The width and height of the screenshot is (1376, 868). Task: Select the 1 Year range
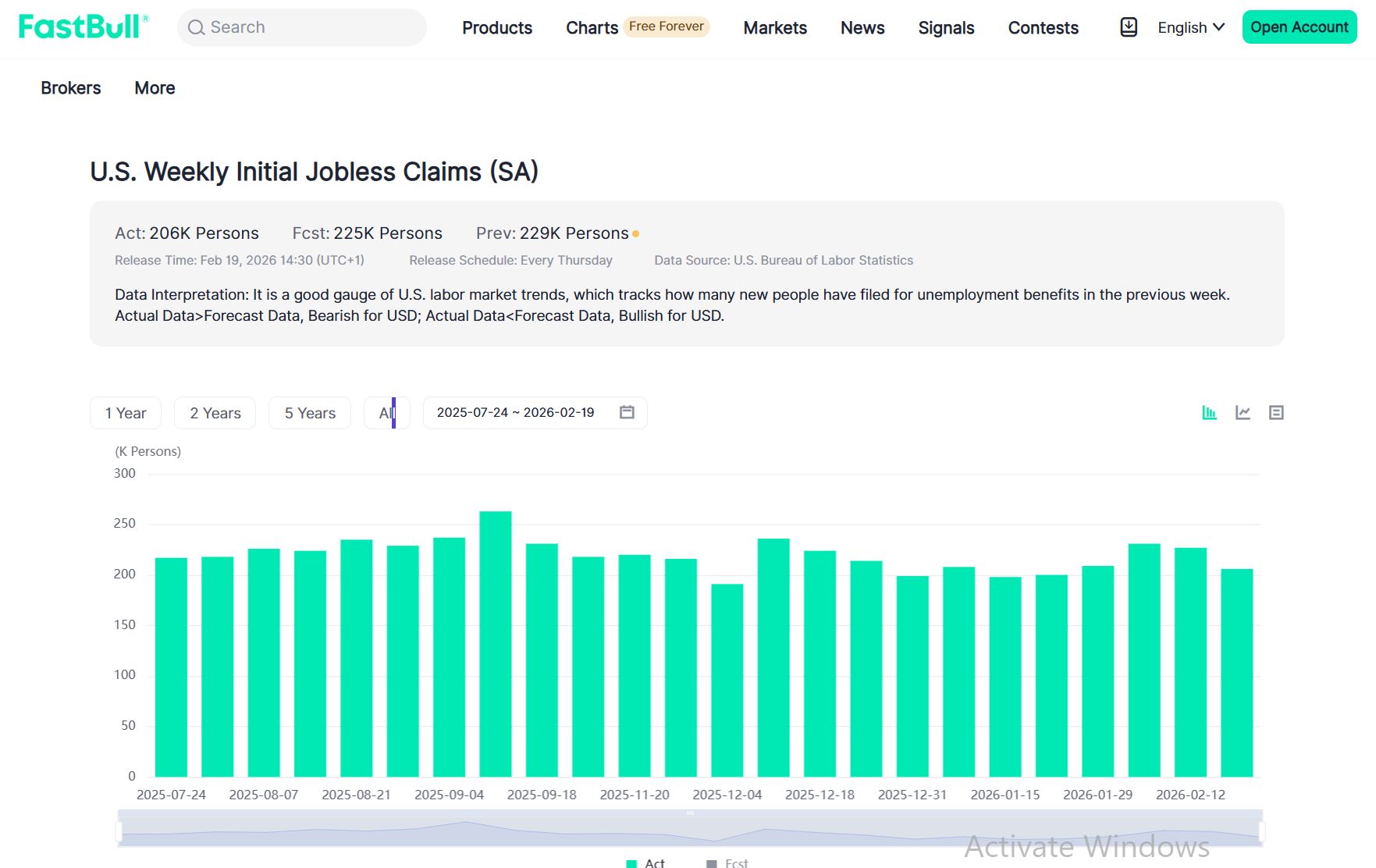[x=126, y=413]
